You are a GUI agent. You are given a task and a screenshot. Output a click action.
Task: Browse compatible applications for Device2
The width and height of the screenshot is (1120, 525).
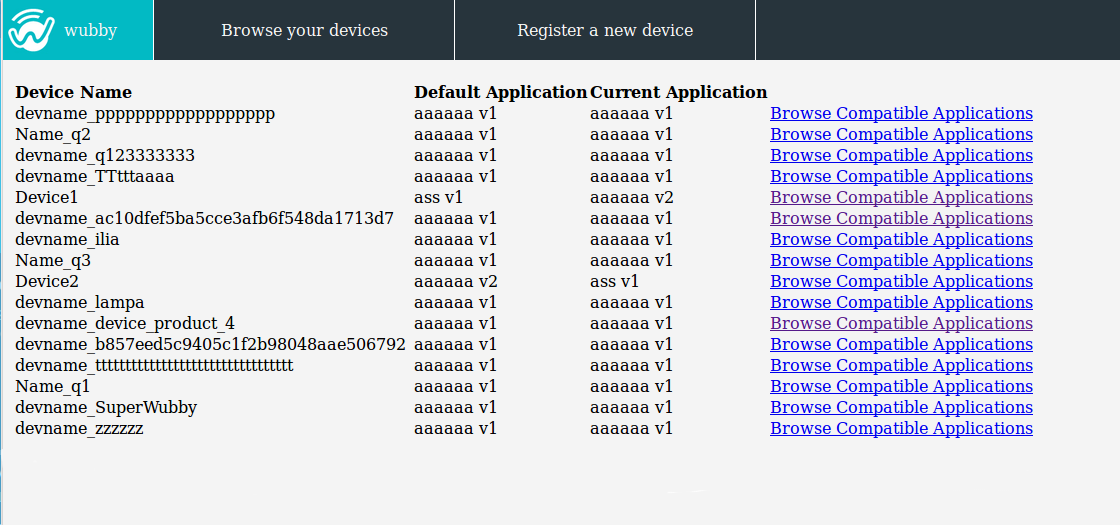pyautogui.click(x=901, y=281)
